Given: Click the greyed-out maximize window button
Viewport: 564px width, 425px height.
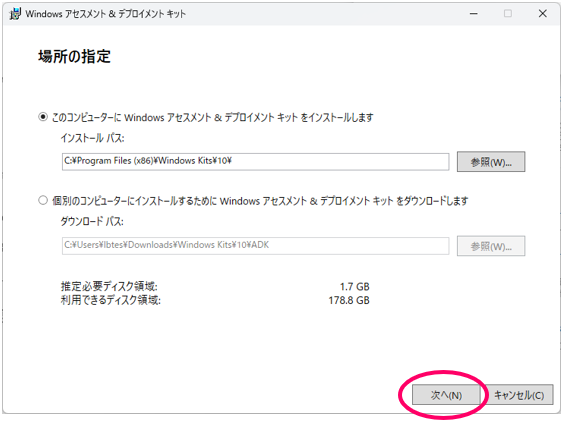Looking at the screenshot, I should coord(508,14).
